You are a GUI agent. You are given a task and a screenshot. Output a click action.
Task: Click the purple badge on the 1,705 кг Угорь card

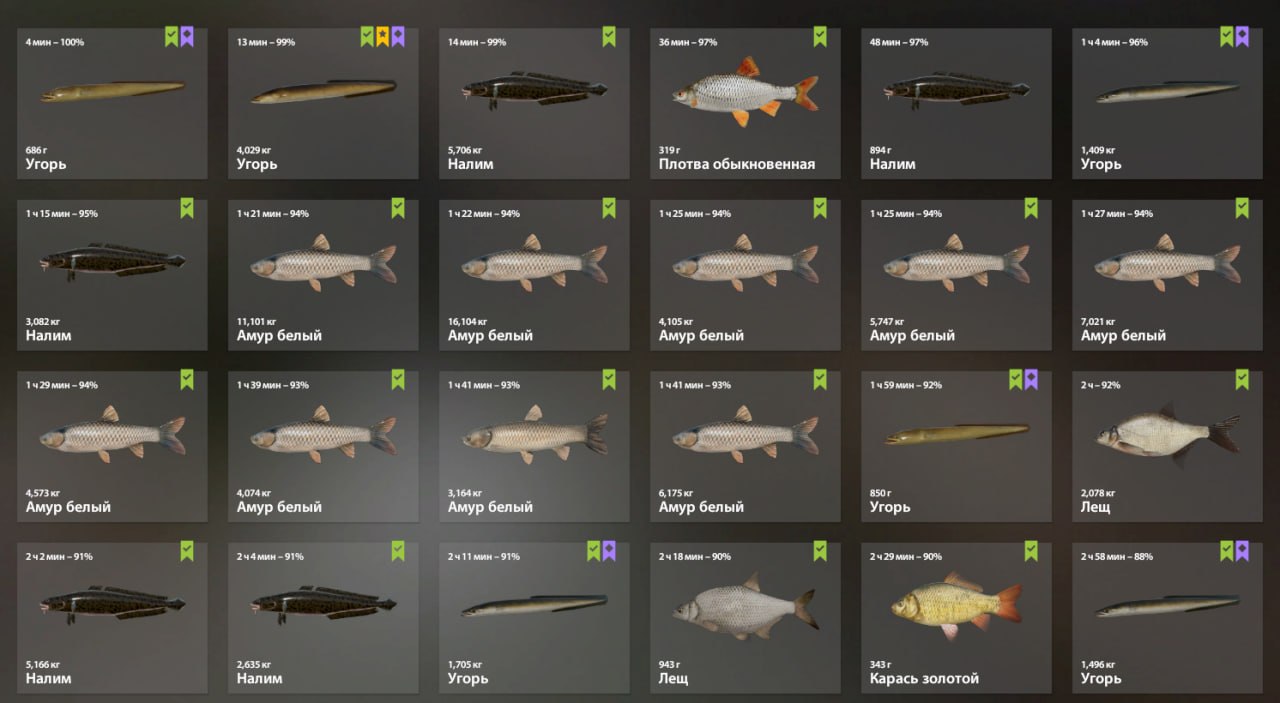(x=609, y=551)
